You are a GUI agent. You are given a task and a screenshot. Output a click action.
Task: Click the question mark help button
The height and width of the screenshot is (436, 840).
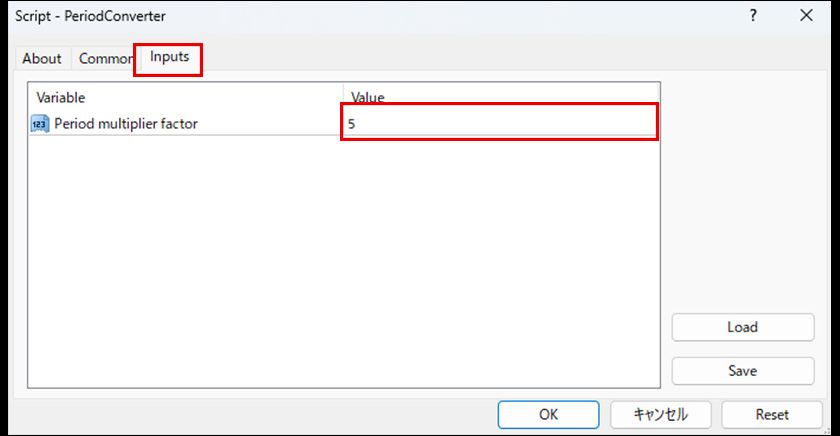click(x=752, y=16)
